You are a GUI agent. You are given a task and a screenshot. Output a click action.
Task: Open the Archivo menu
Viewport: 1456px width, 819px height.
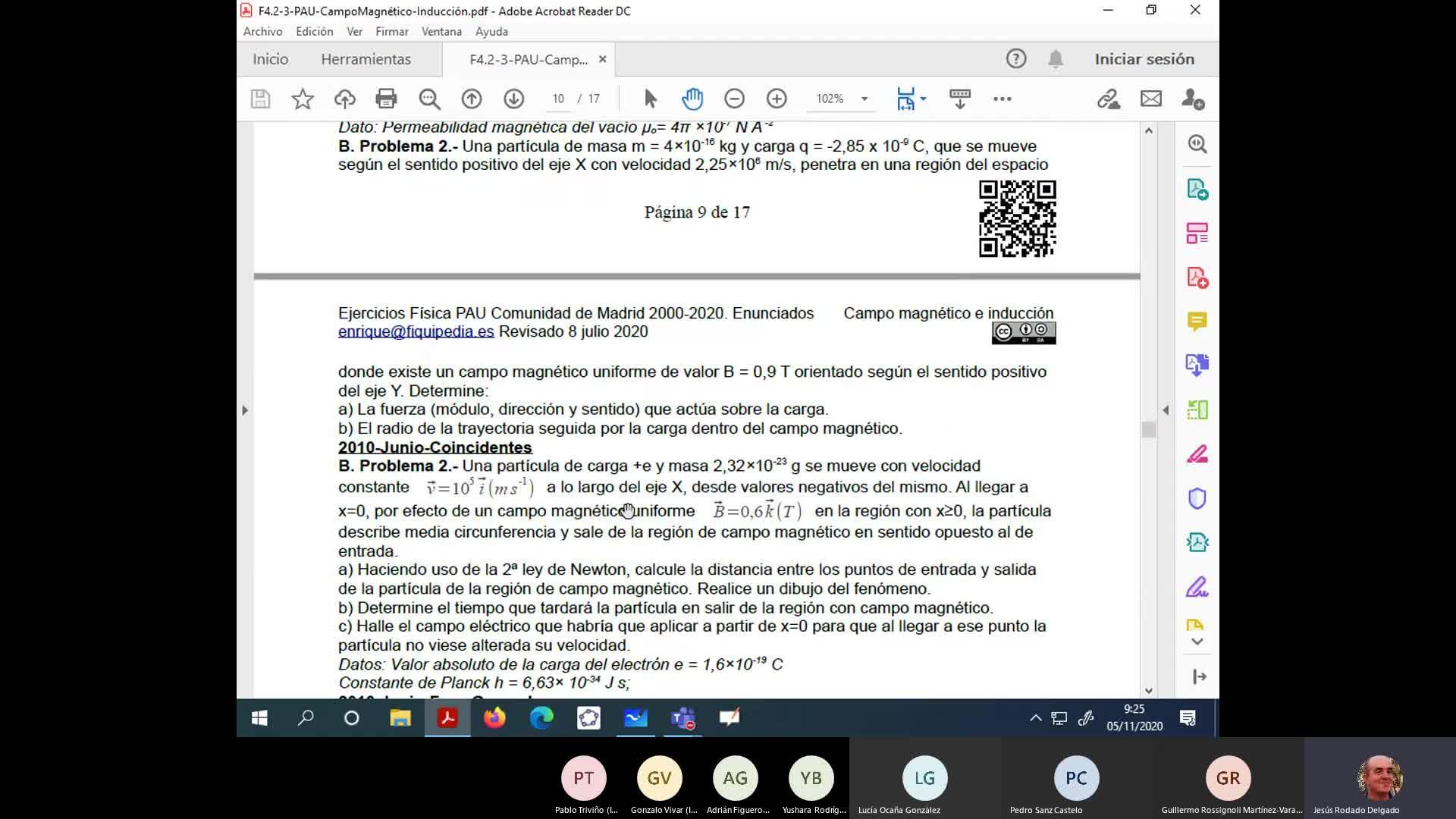pyautogui.click(x=262, y=31)
